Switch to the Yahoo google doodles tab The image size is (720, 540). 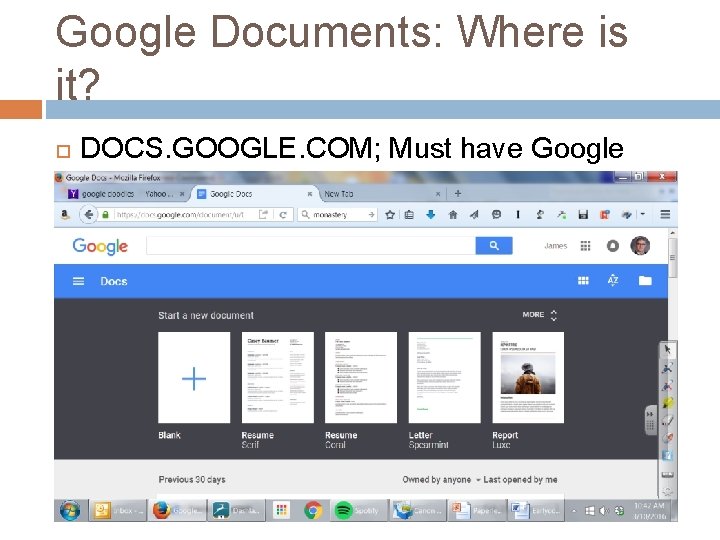pos(126,194)
